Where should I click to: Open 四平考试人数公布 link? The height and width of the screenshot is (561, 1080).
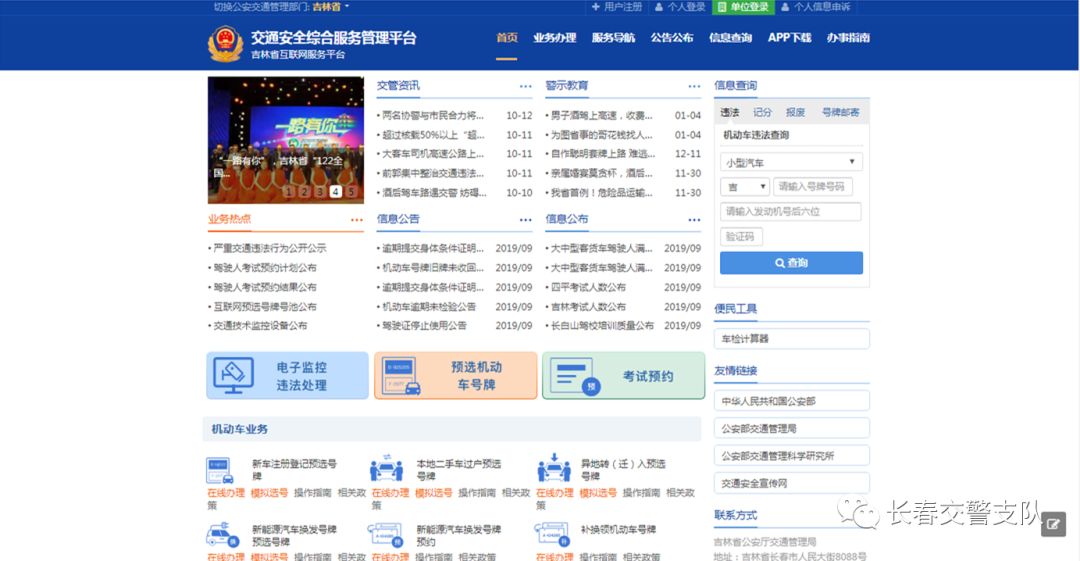(588, 287)
